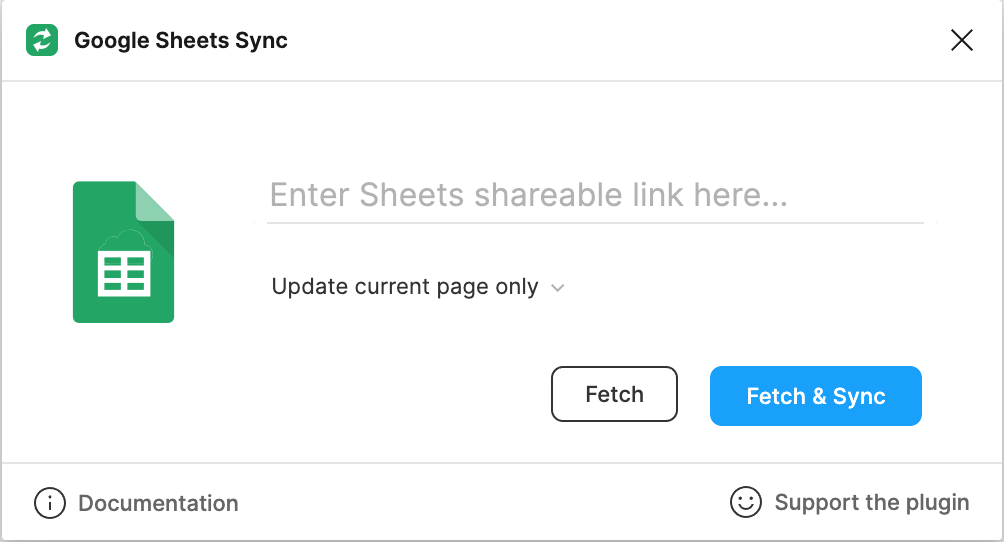Click the blank area left of Fetch button
The width and height of the screenshot is (1004, 542).
tap(400, 394)
